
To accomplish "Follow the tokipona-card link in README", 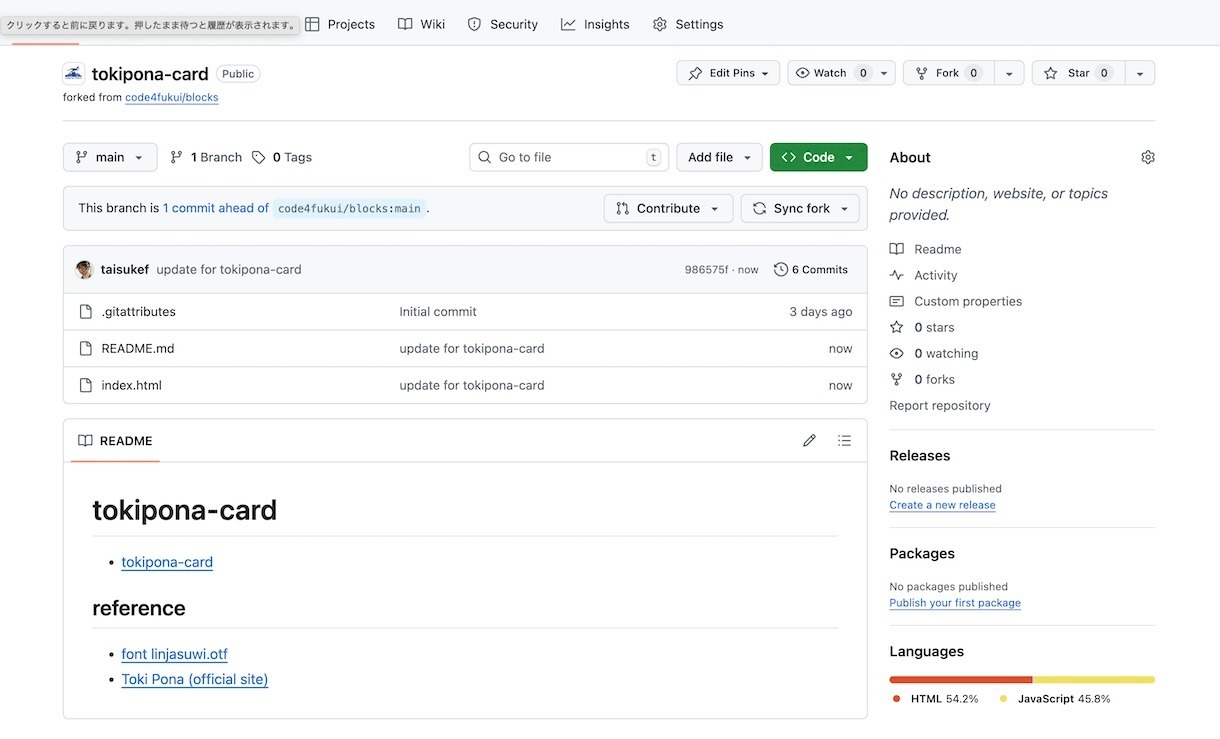I will pyautogui.click(x=167, y=562).
